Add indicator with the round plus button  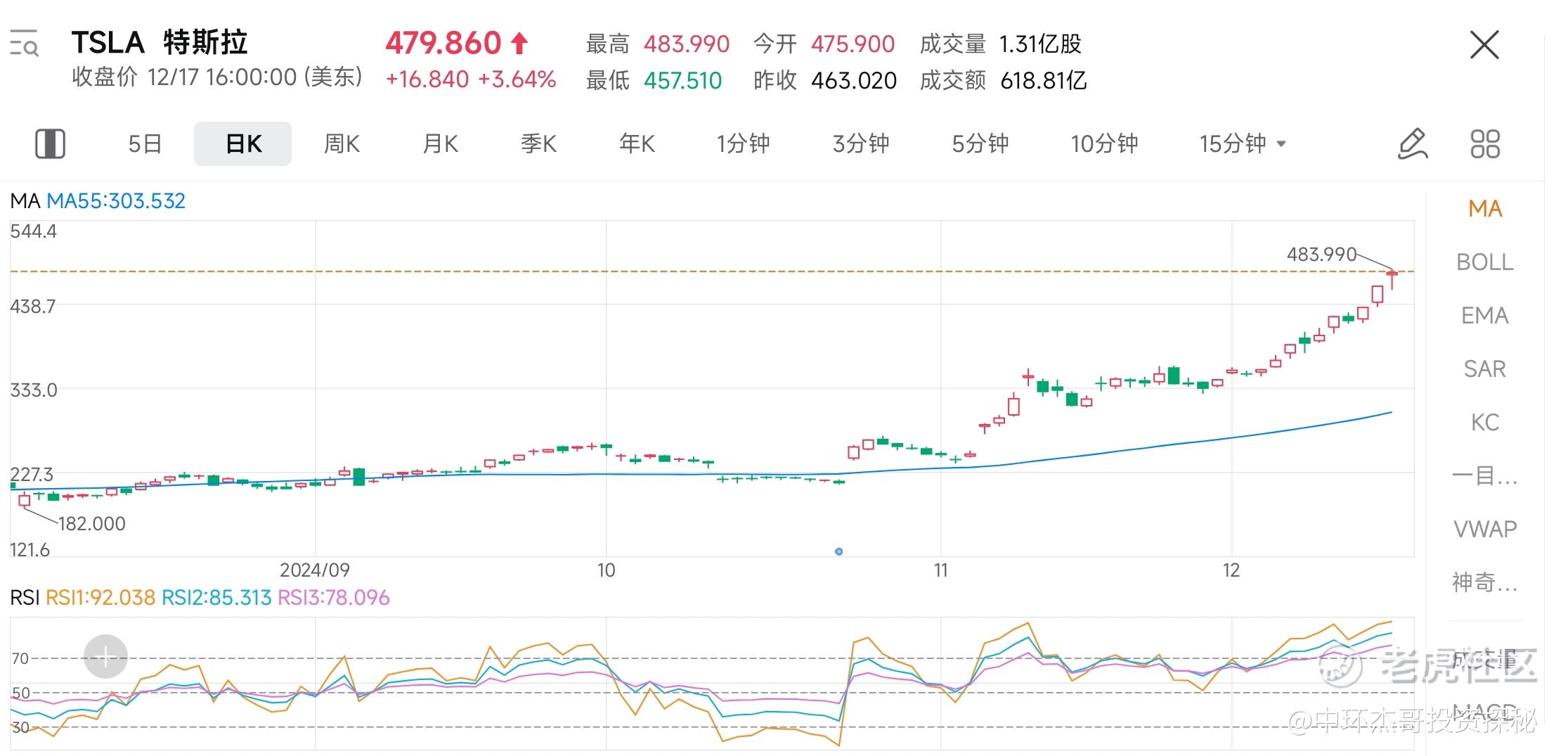[105, 657]
